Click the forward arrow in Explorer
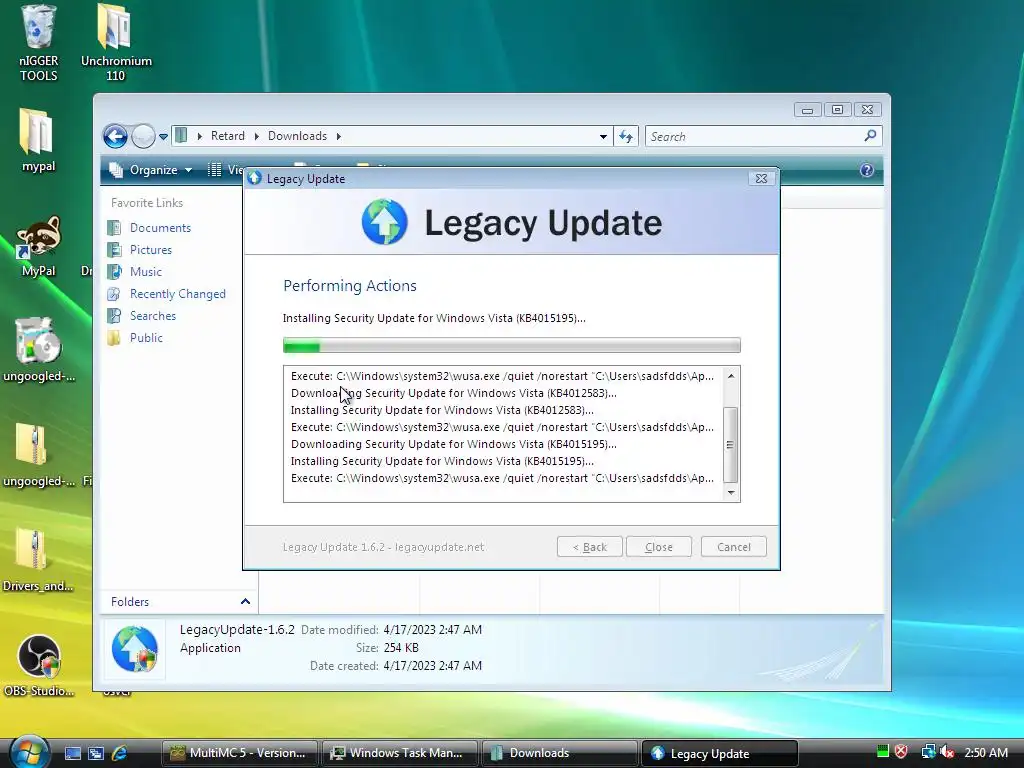1024x768 pixels. (143, 136)
